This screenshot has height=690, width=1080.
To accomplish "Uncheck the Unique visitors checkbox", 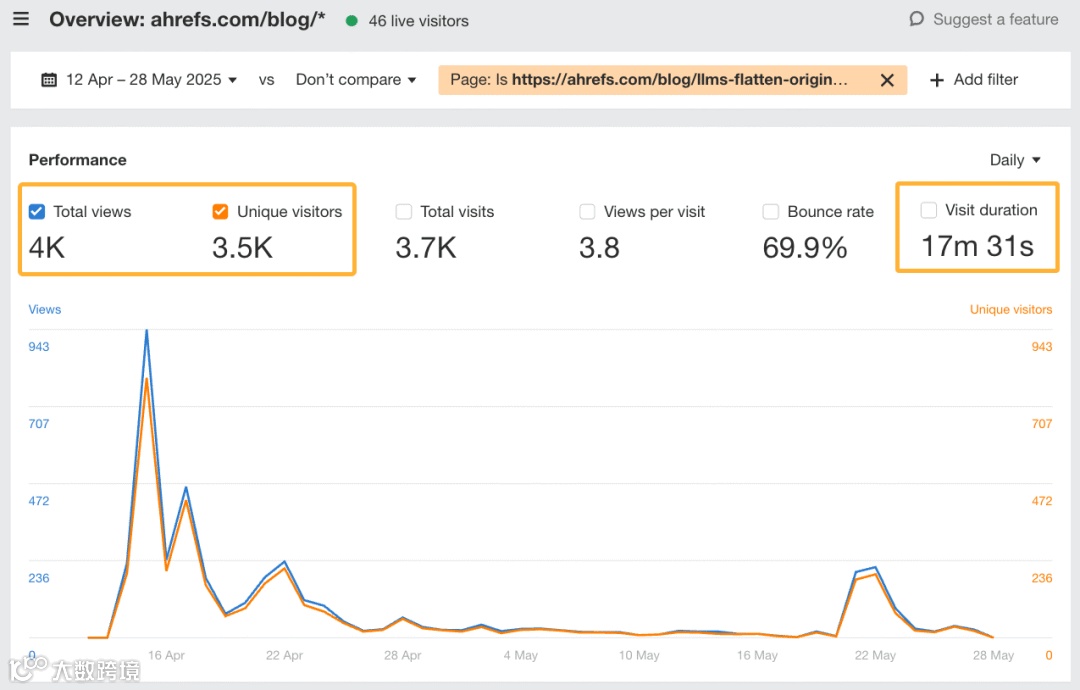I will (220, 211).
